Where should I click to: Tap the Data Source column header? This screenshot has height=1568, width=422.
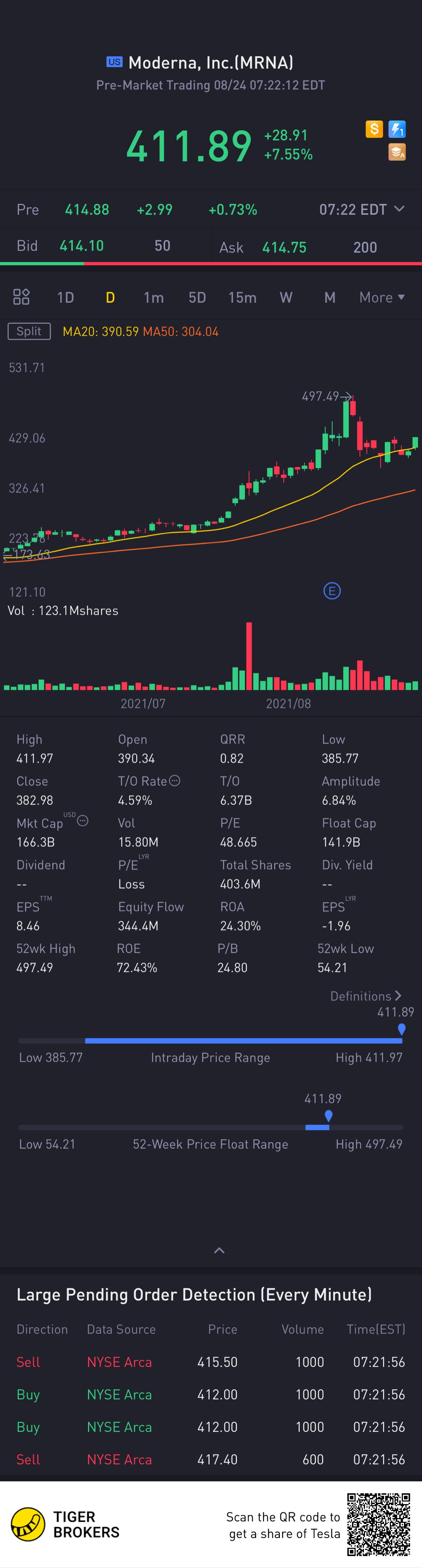(x=121, y=1329)
